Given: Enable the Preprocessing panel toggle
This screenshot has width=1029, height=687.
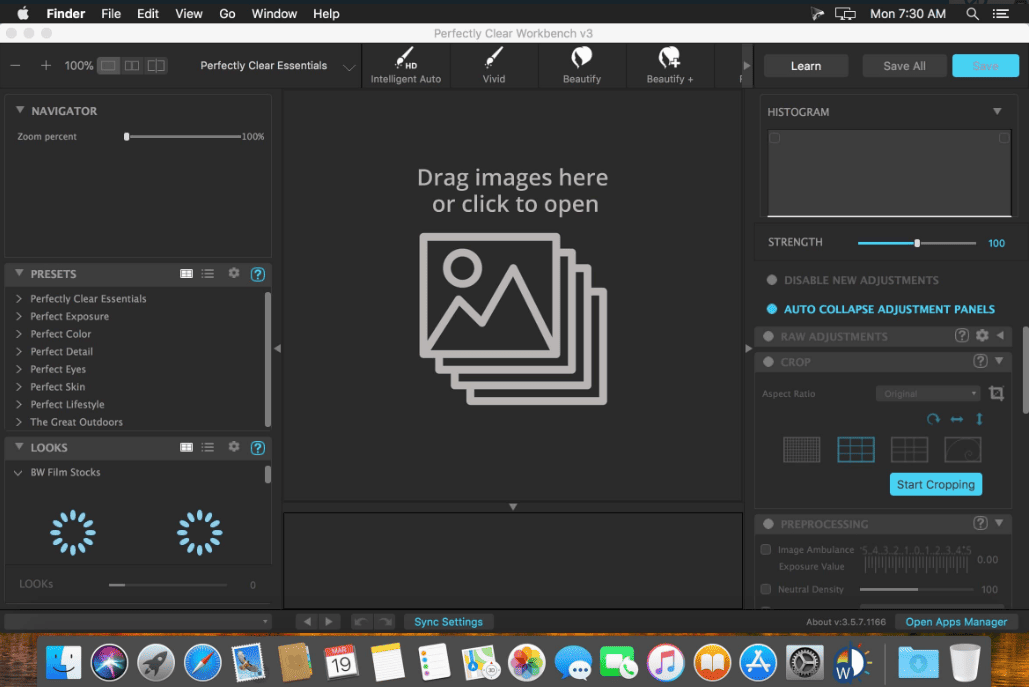Looking at the screenshot, I should coord(768,524).
